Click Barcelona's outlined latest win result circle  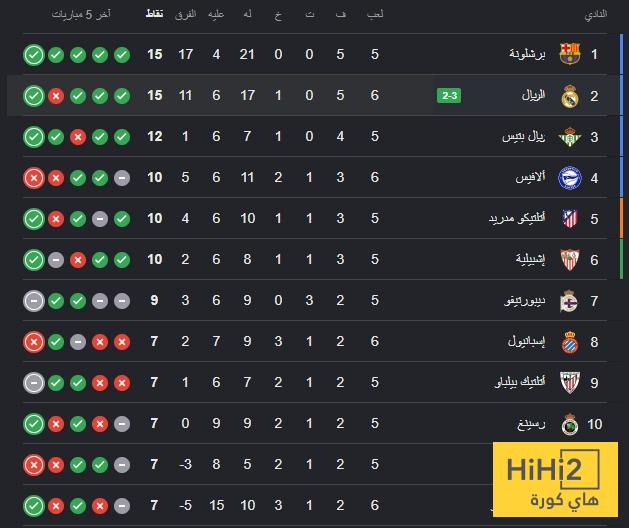[34, 55]
